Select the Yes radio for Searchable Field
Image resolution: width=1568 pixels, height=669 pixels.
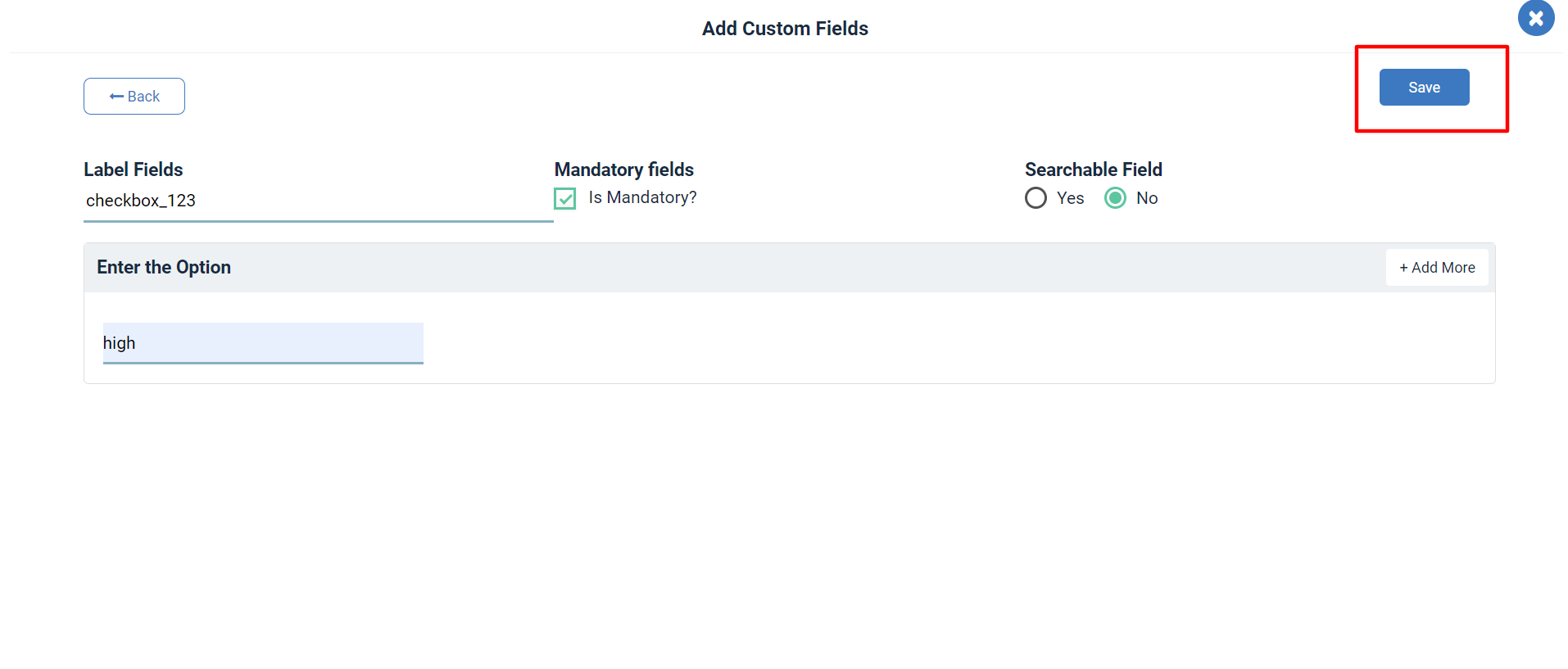tap(1036, 198)
